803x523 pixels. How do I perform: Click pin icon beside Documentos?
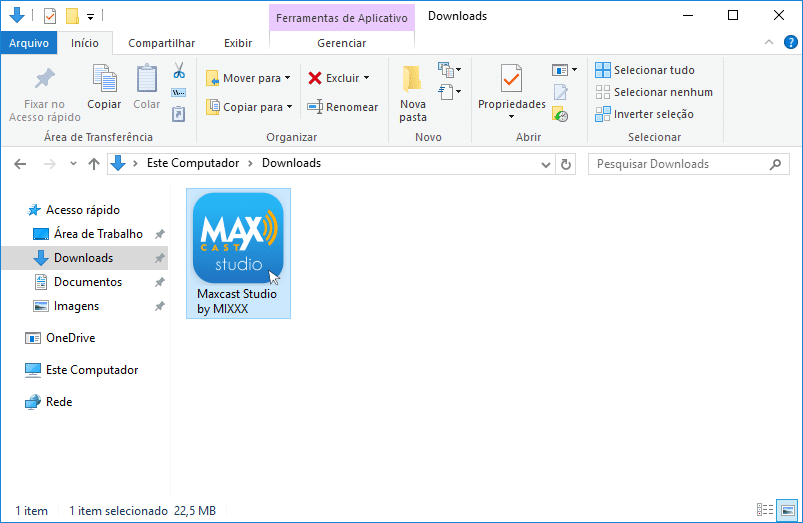(x=160, y=282)
